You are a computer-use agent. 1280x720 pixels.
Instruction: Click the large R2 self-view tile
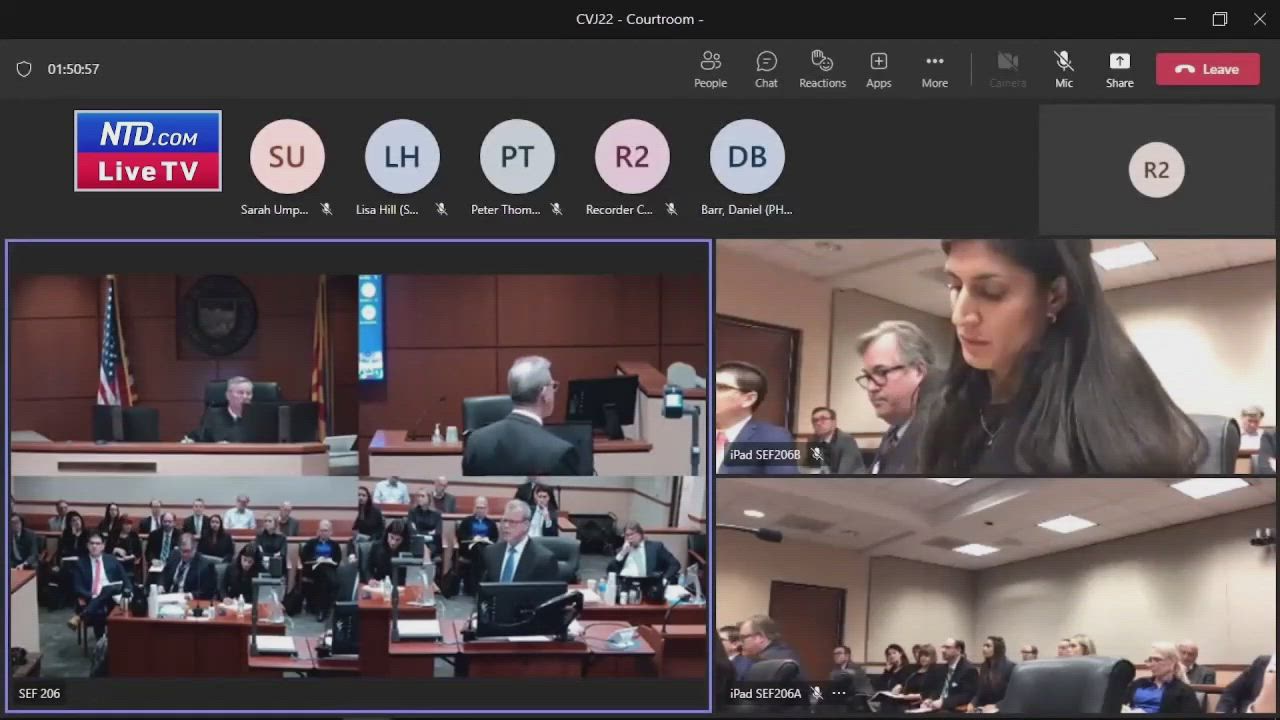1156,170
